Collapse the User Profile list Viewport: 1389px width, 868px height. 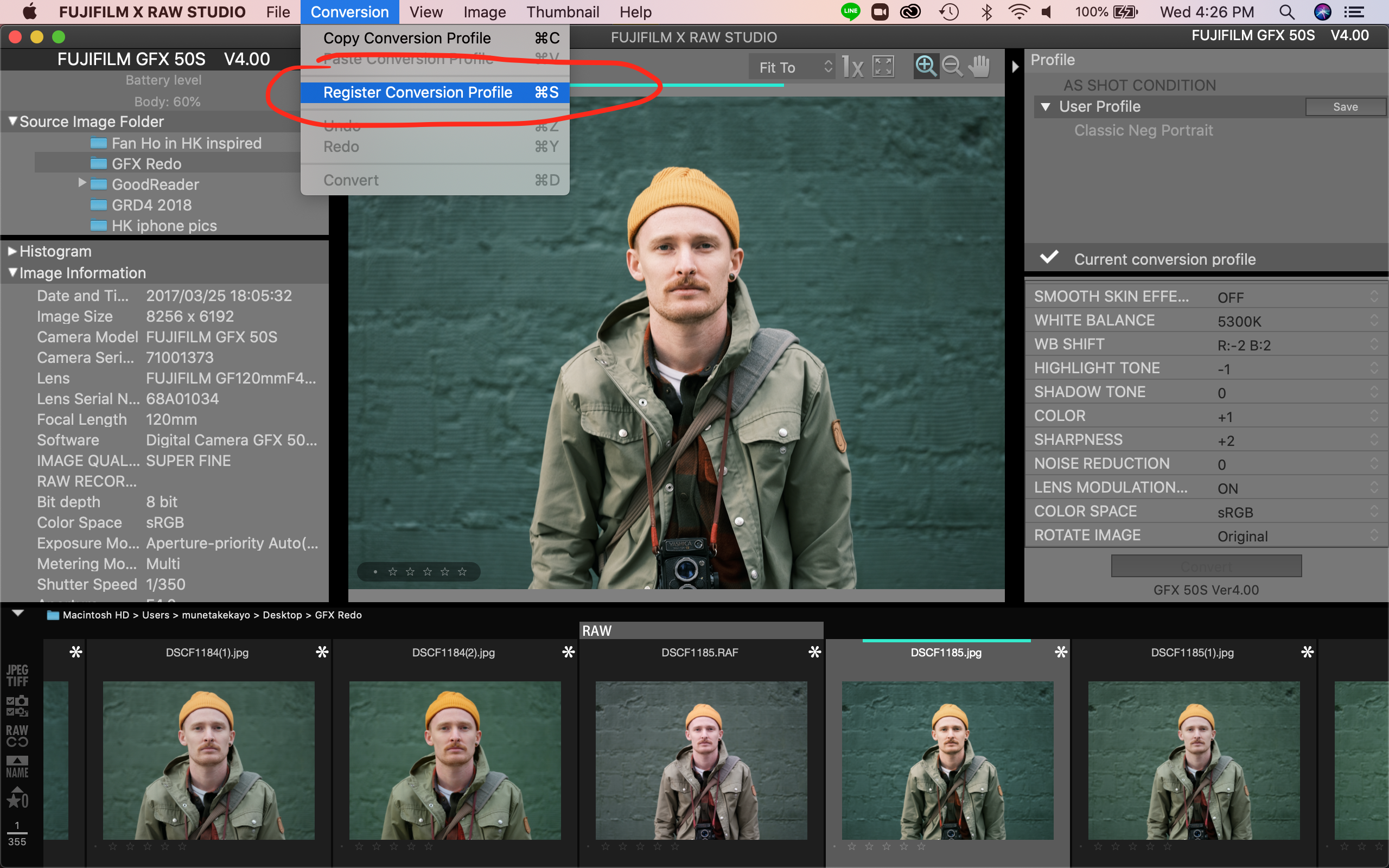click(1045, 107)
